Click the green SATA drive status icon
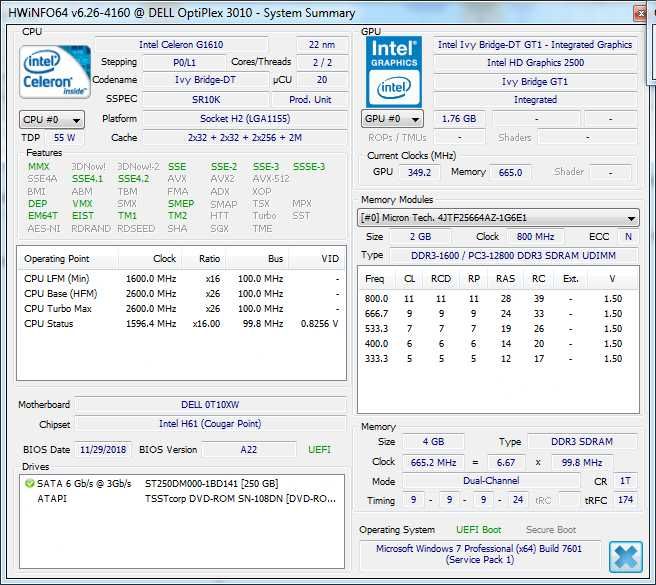This screenshot has width=656, height=585. (x=29, y=484)
